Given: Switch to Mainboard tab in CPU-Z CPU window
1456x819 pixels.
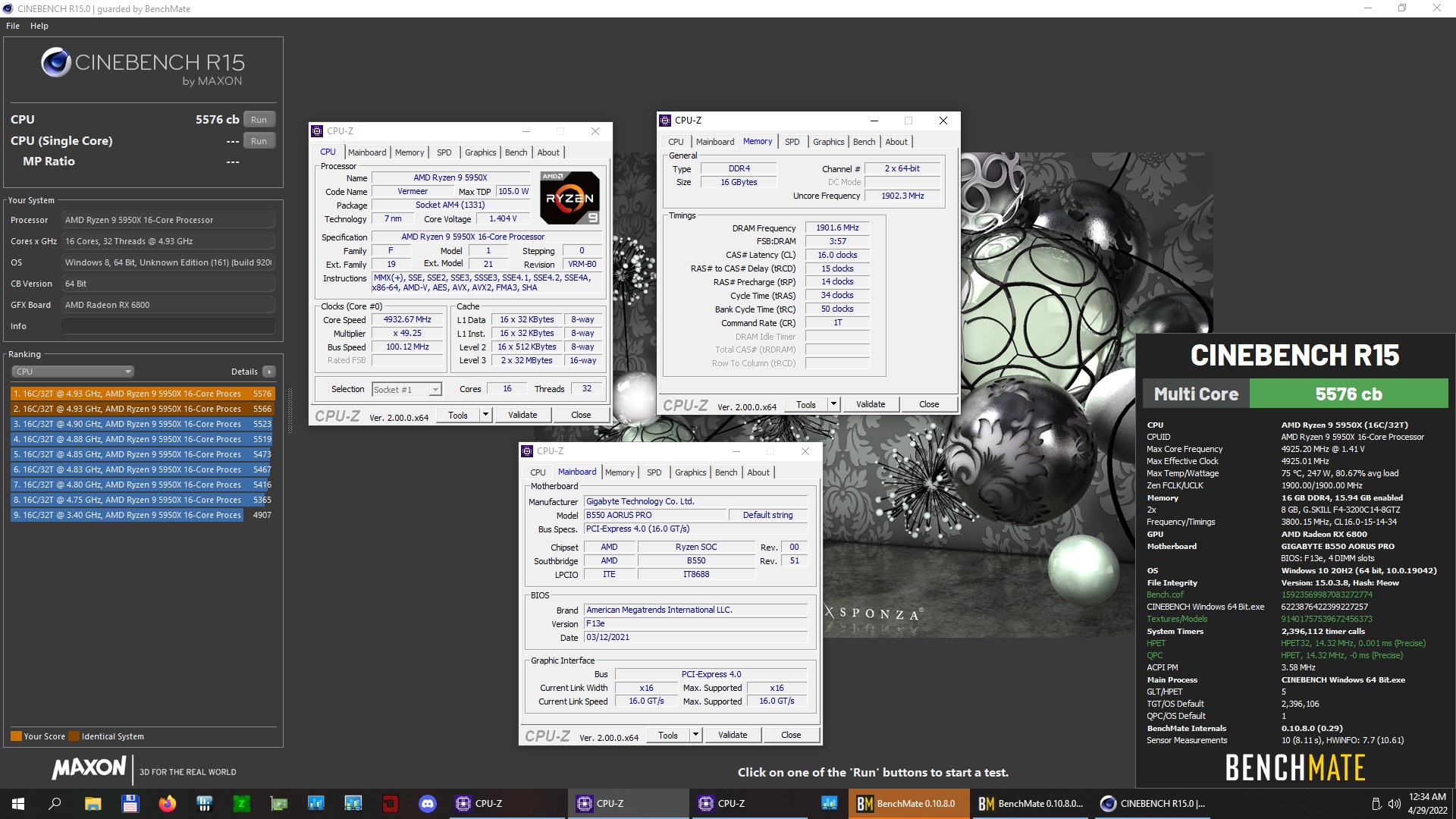Looking at the screenshot, I should pyautogui.click(x=367, y=152).
